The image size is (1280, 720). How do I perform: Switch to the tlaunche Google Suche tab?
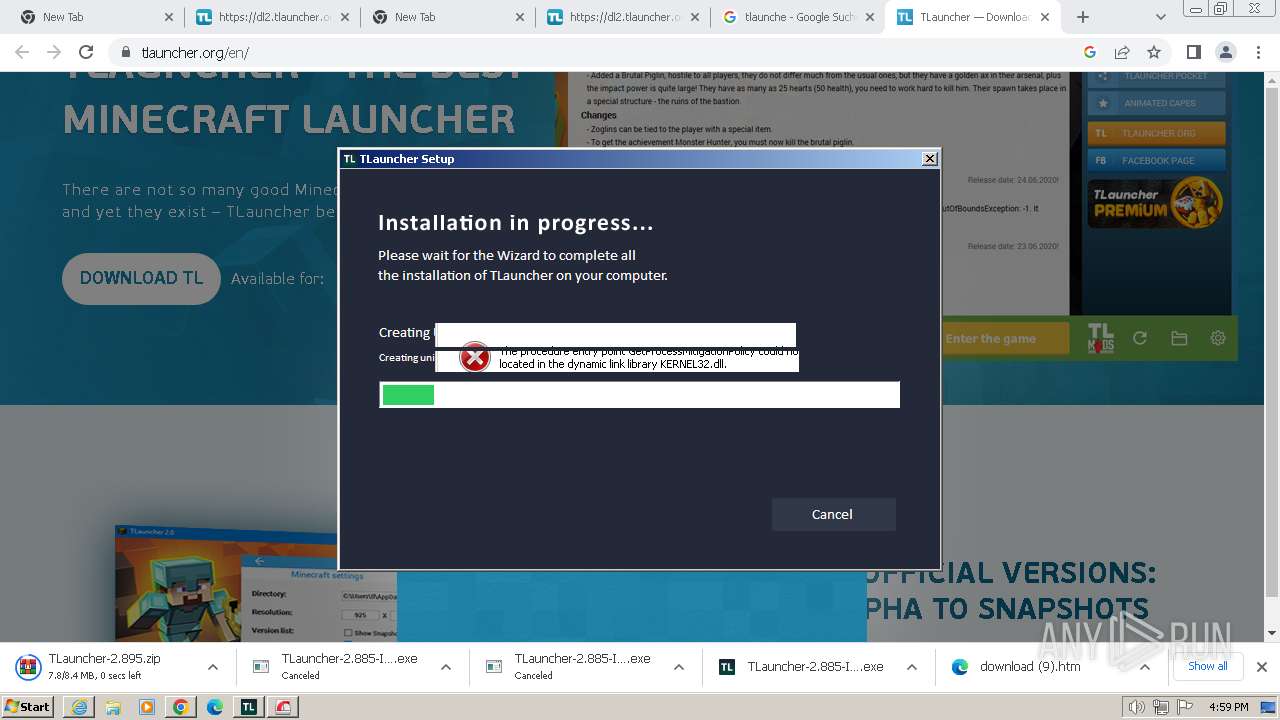coord(798,17)
